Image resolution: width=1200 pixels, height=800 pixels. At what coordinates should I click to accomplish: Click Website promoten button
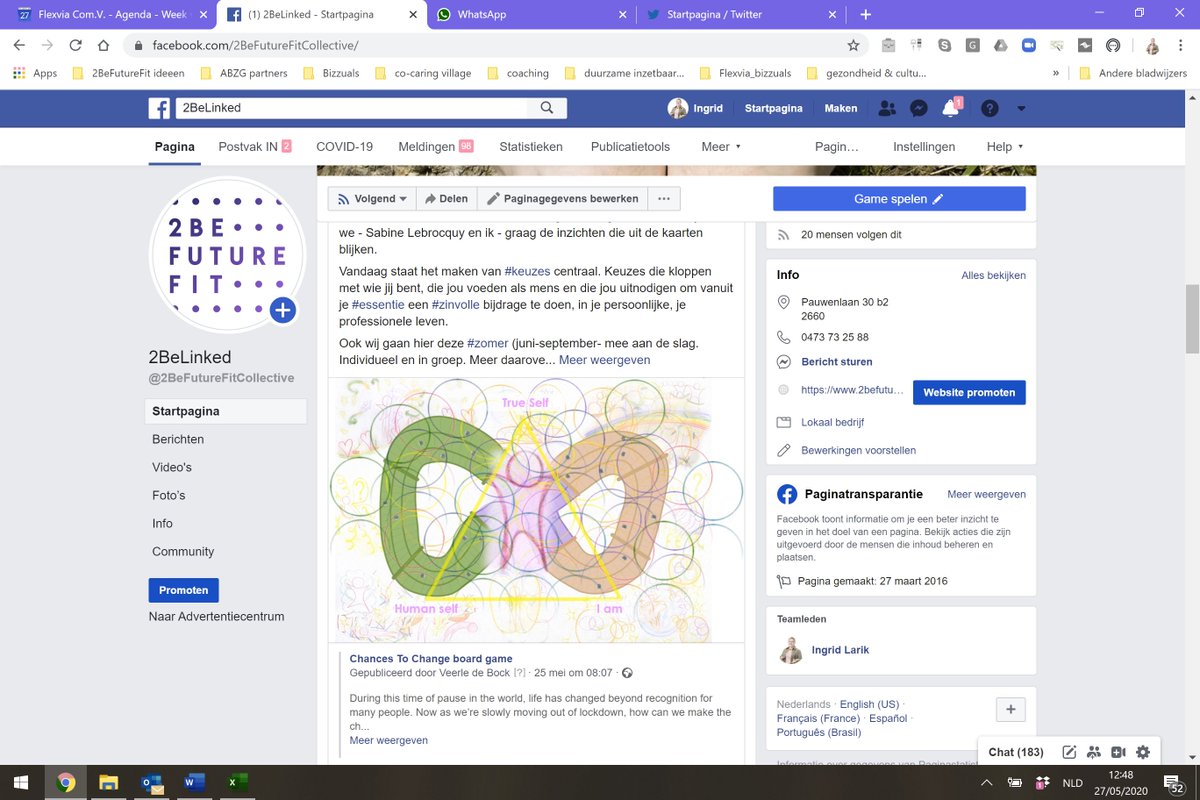point(969,392)
